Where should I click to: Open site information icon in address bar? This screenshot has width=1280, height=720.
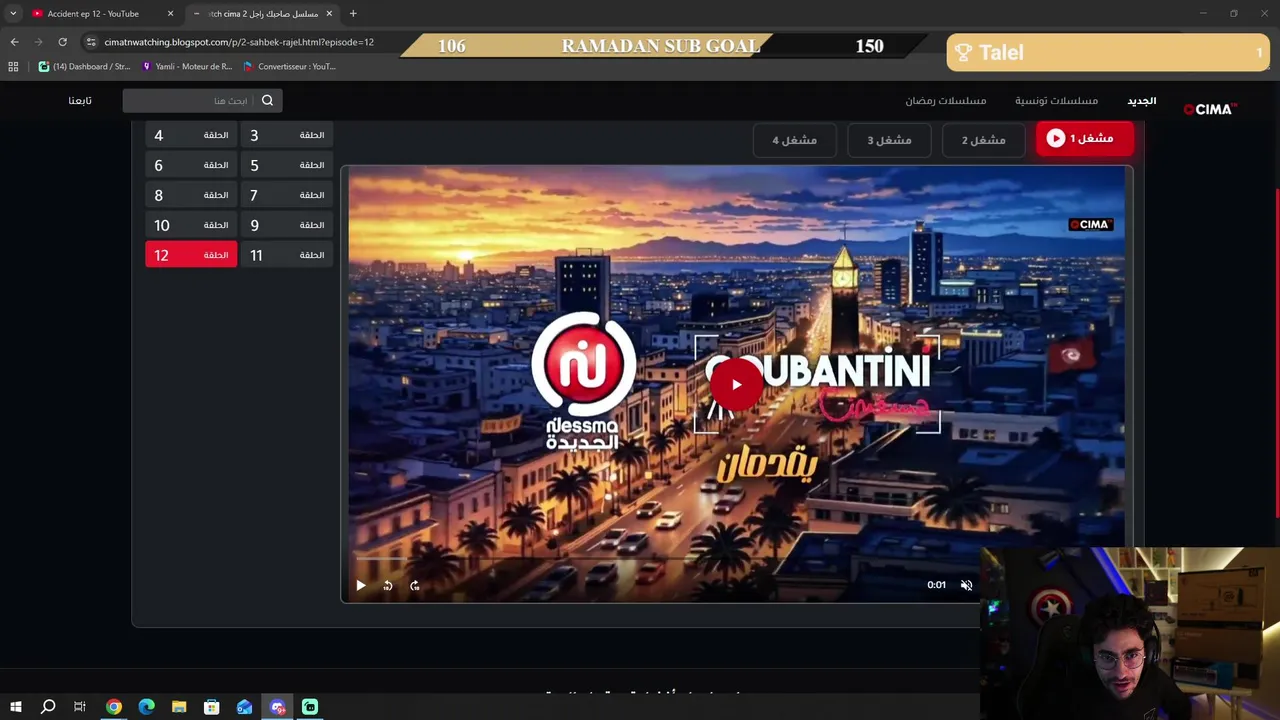point(91,42)
